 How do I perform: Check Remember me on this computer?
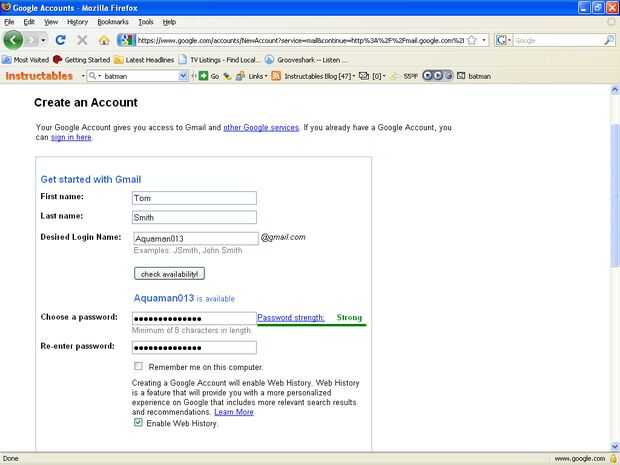tap(138, 366)
